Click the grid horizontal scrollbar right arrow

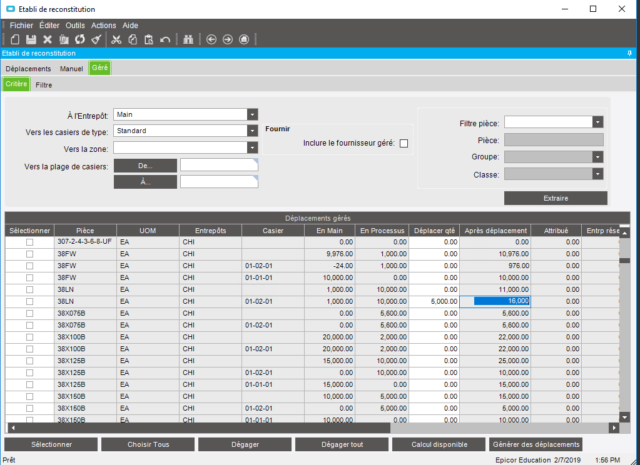[x=614, y=428]
